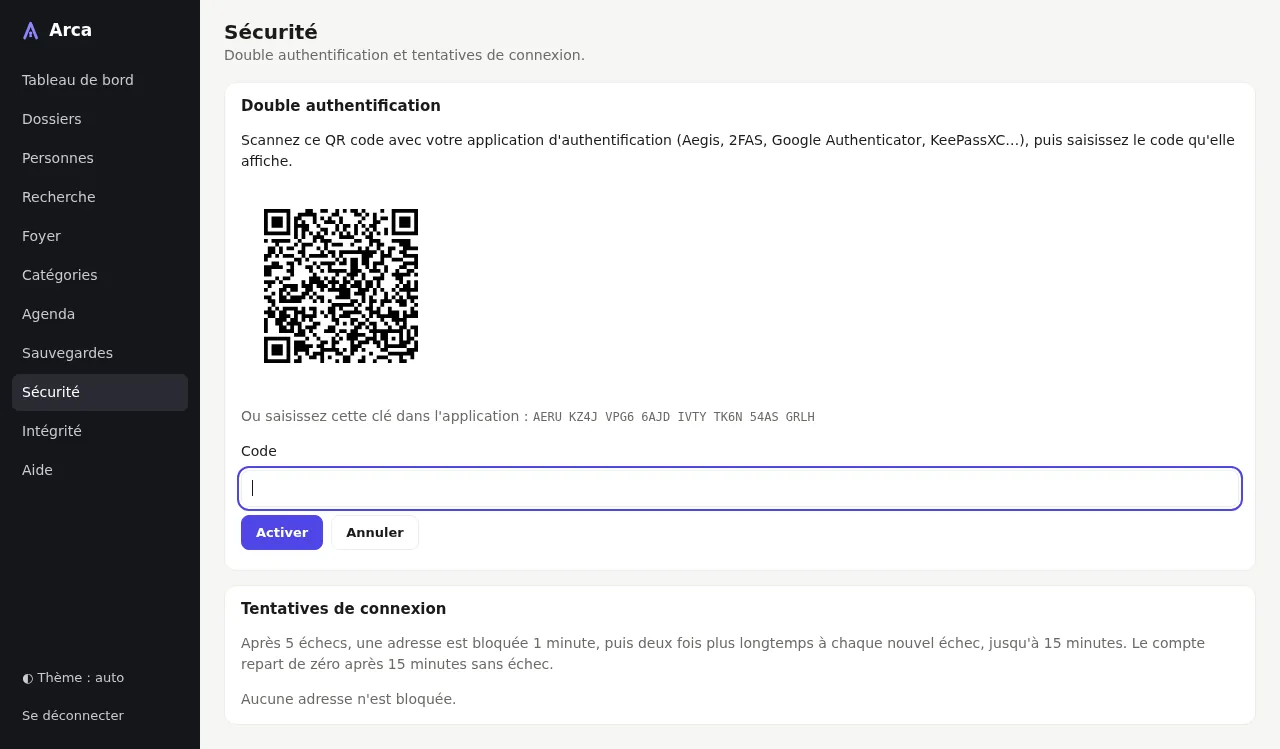Screen dimensions: 1280x749
Task: Cancel setup with Annuler button
Action: click(x=375, y=532)
